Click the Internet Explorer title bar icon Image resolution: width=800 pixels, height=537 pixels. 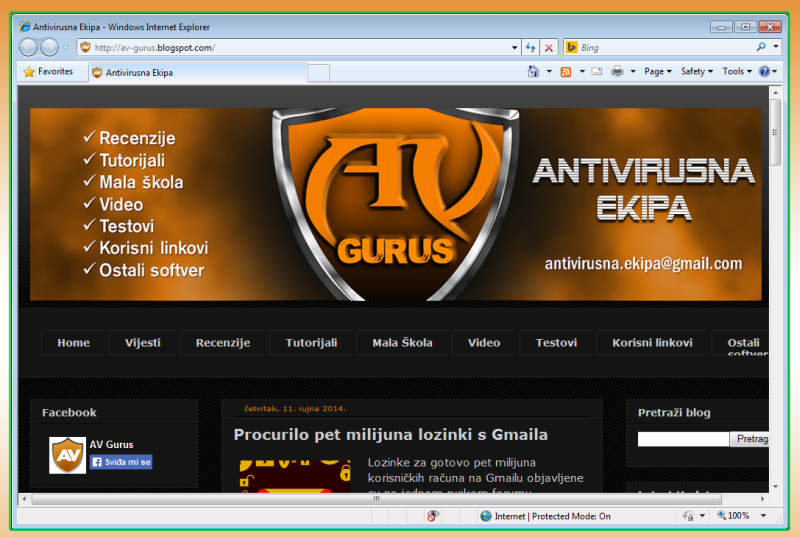pos(25,27)
